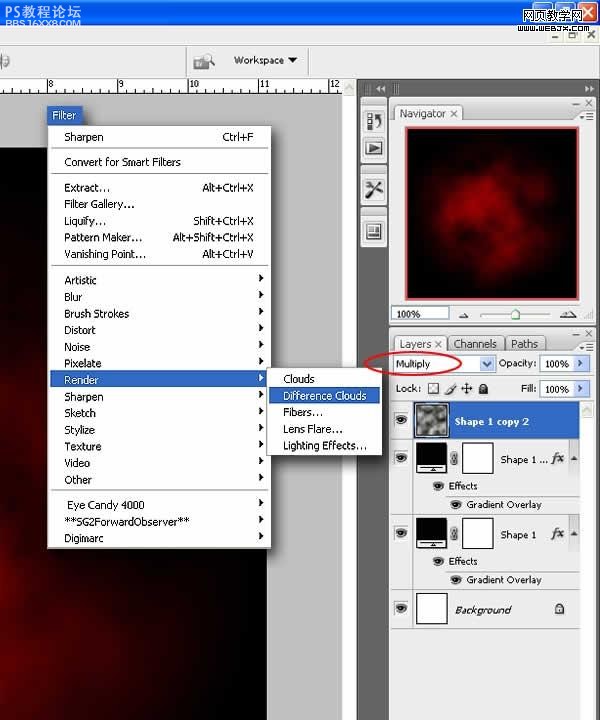Click the Opacity 100% field

557,364
